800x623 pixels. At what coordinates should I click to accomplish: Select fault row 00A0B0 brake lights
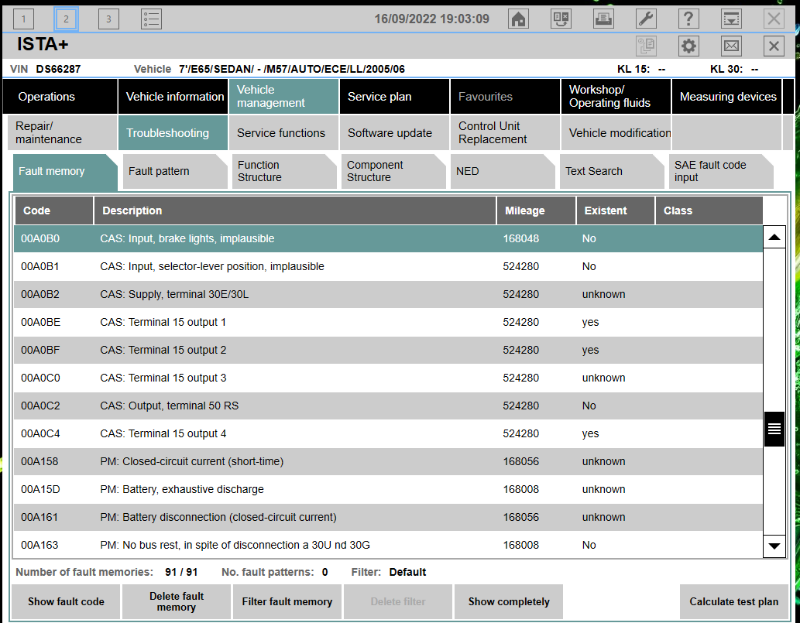[388, 239]
